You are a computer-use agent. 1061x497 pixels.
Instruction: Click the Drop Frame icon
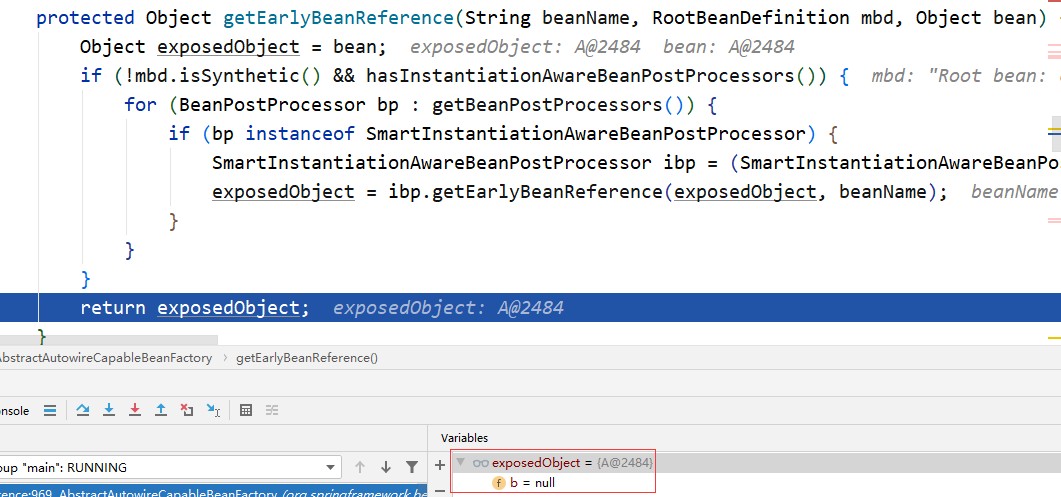point(187,410)
